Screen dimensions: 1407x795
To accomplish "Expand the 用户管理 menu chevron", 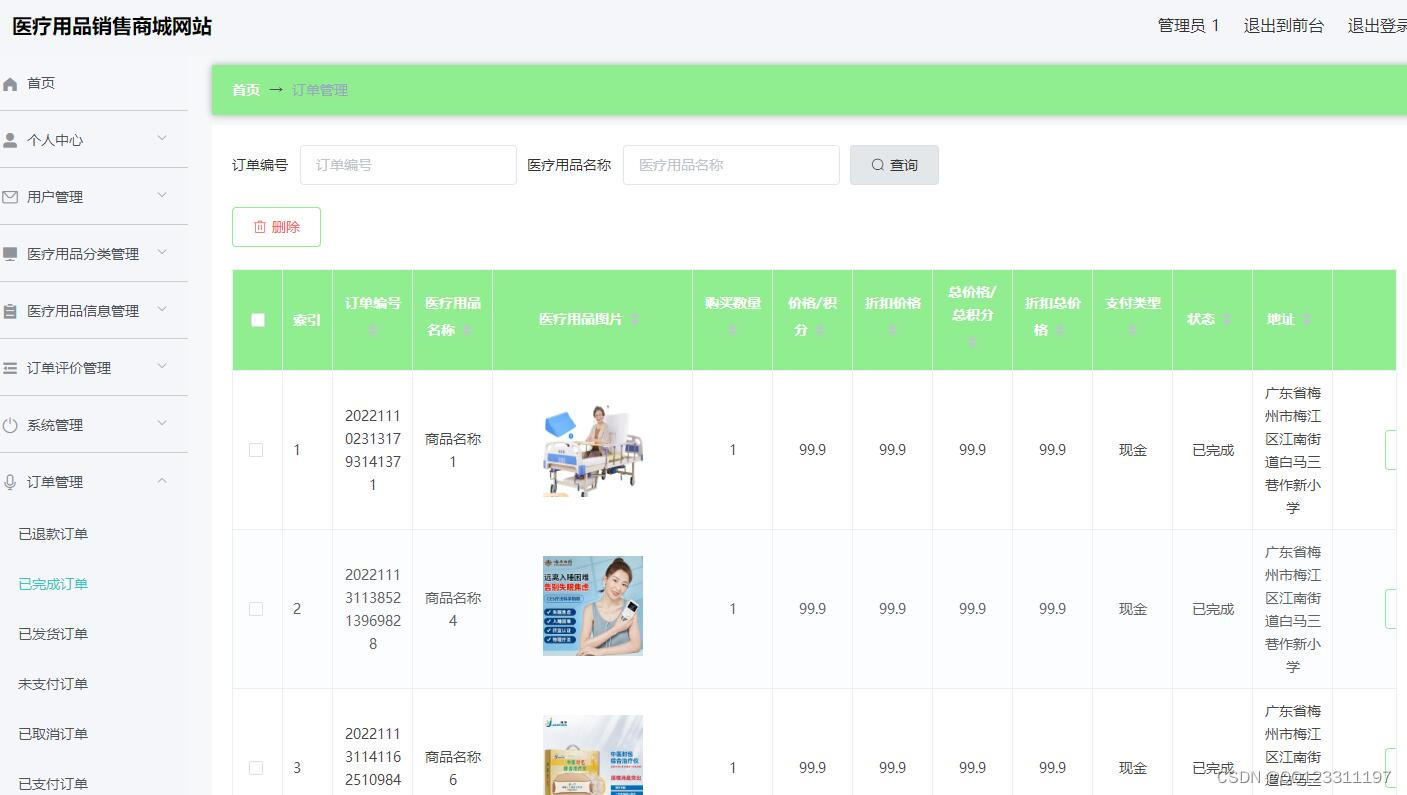I will (x=162, y=195).
